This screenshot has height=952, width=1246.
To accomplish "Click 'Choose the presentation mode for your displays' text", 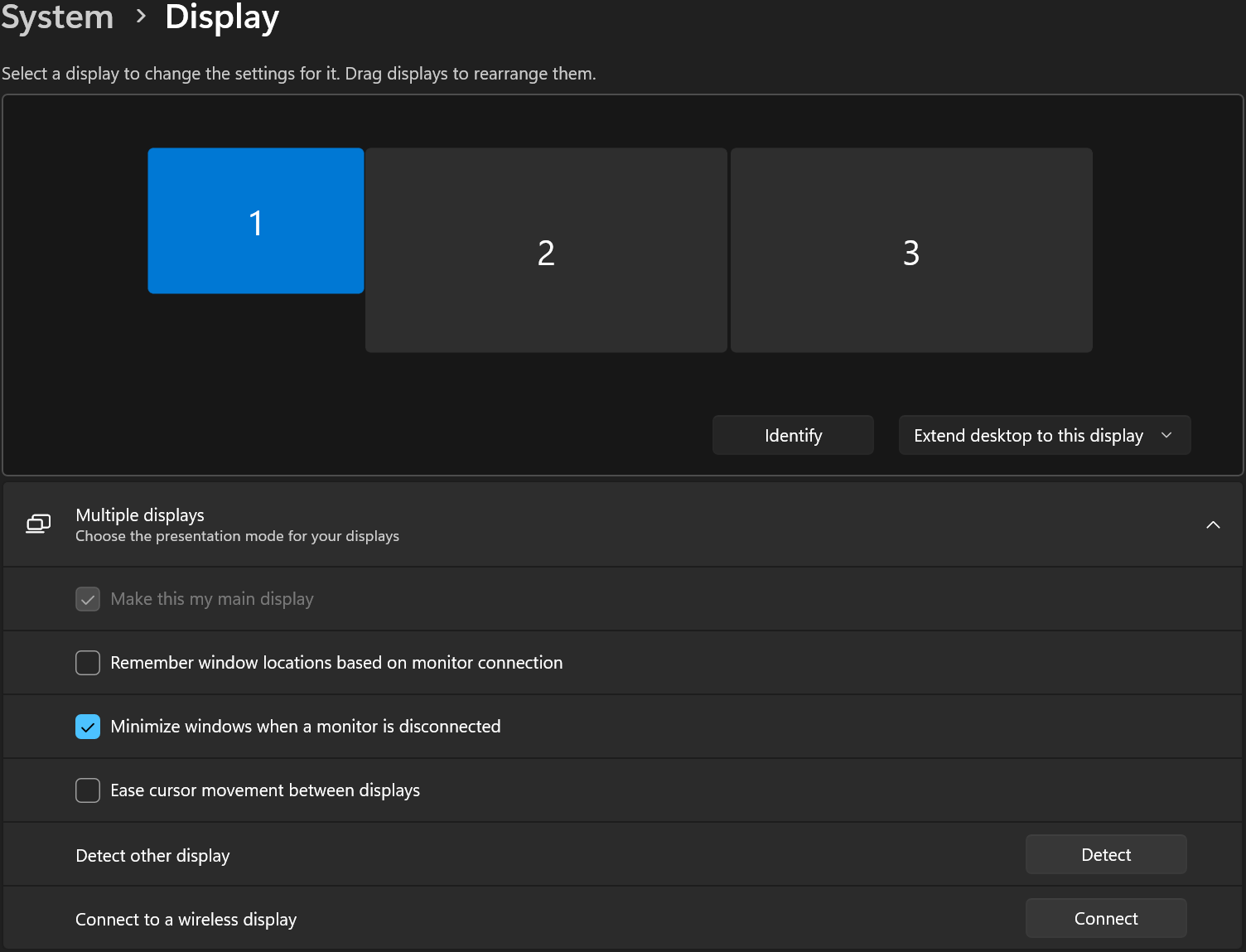I will click(237, 536).
